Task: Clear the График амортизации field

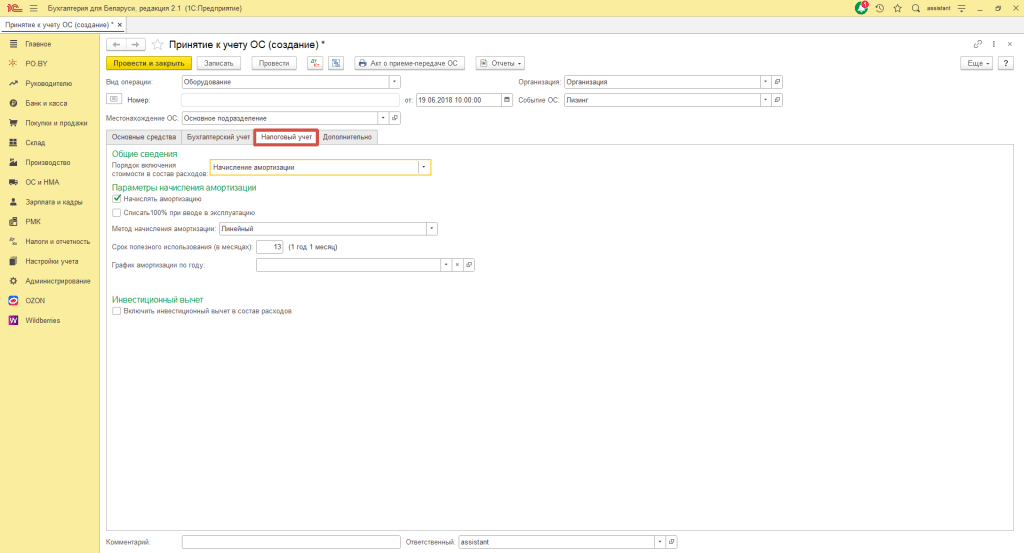Action: [457, 265]
